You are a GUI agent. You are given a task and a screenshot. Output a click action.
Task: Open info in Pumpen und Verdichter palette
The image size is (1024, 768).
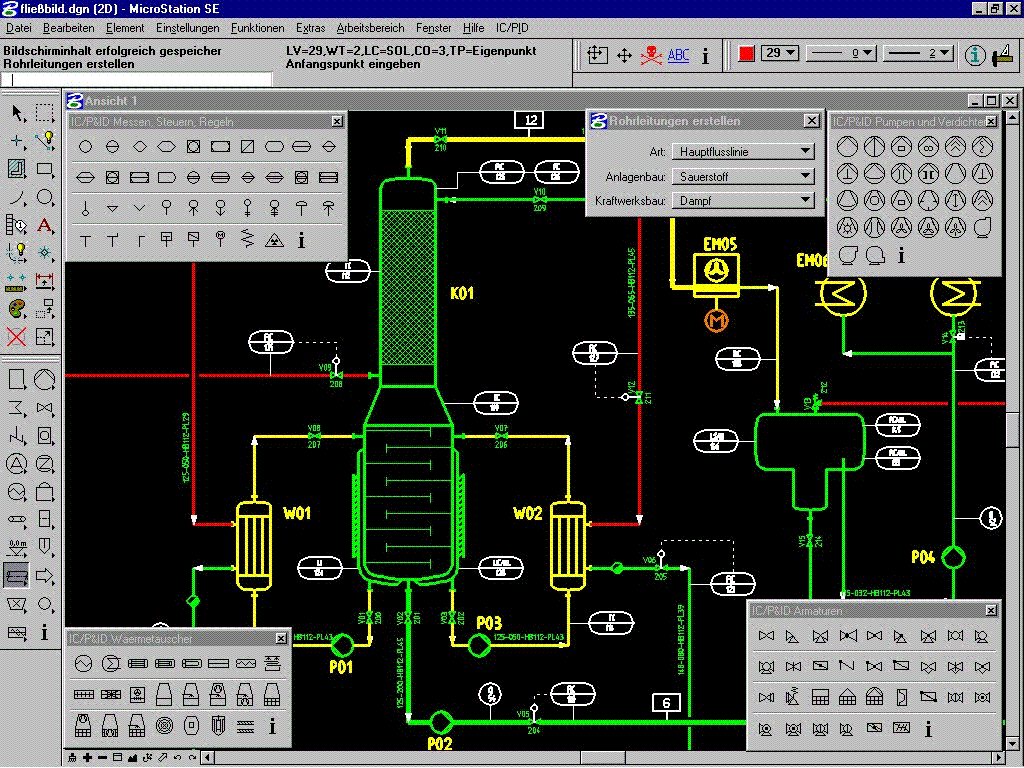tap(902, 255)
